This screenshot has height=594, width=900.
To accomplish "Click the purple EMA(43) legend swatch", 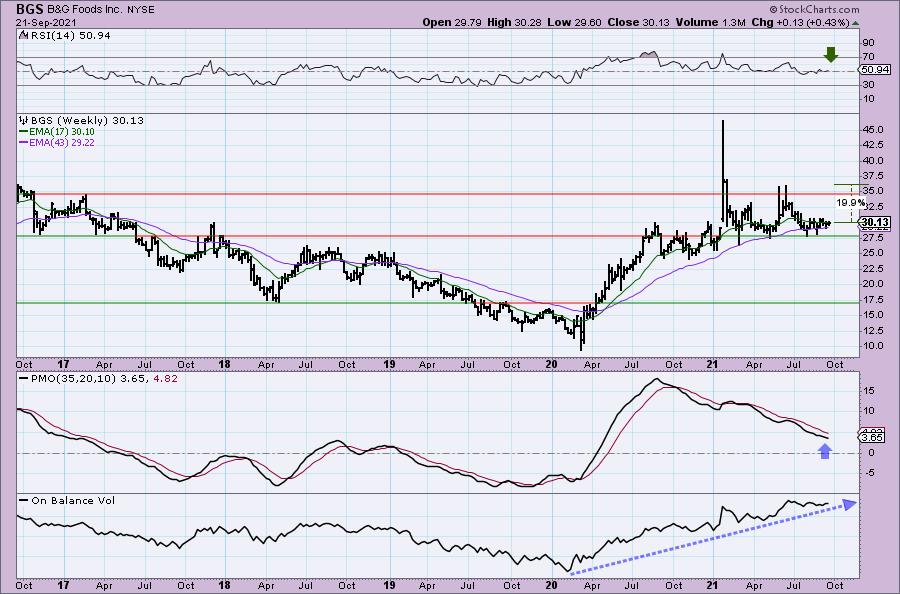I will 23,142.
